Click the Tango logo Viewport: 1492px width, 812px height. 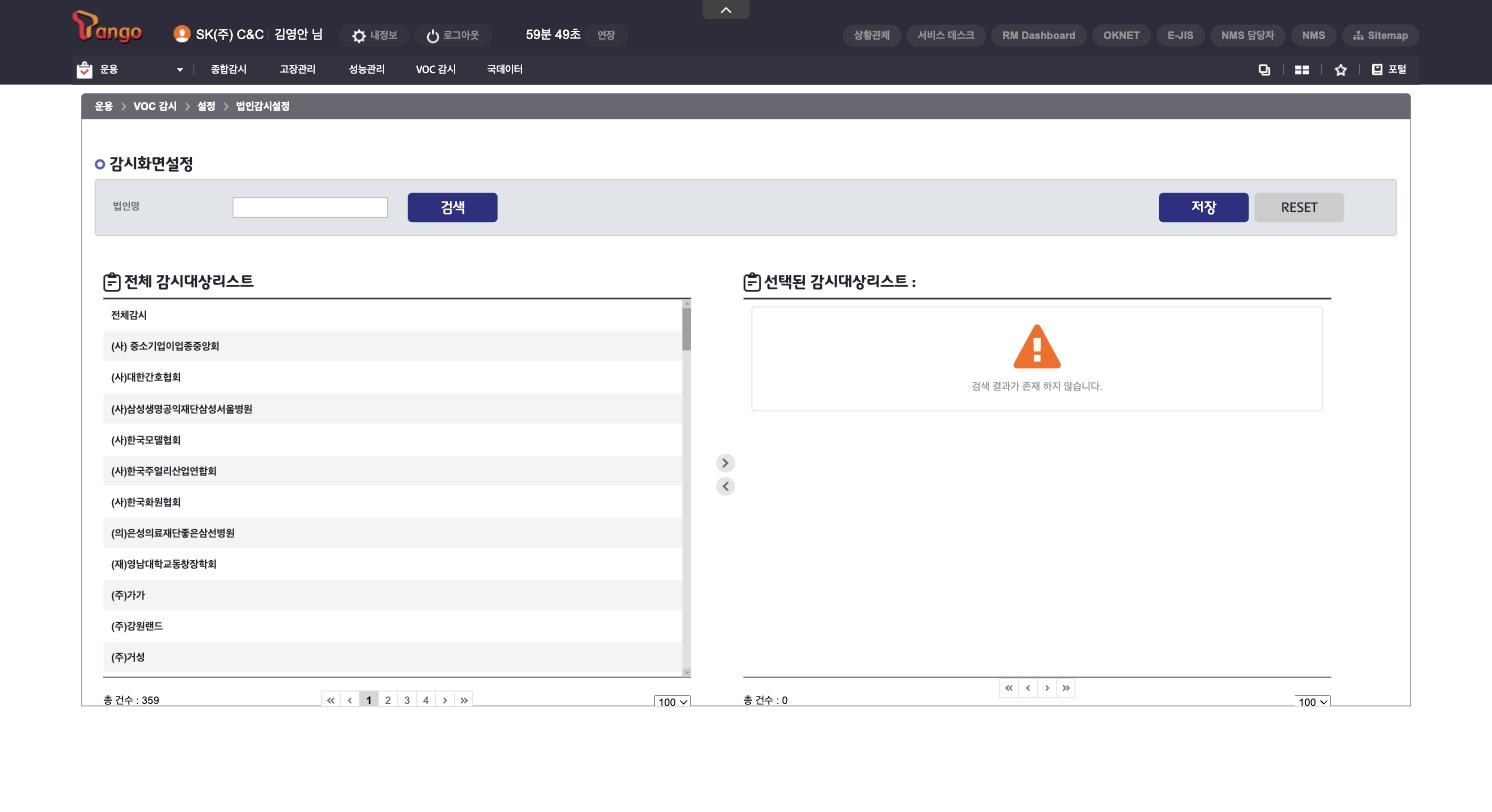[x=107, y=27]
